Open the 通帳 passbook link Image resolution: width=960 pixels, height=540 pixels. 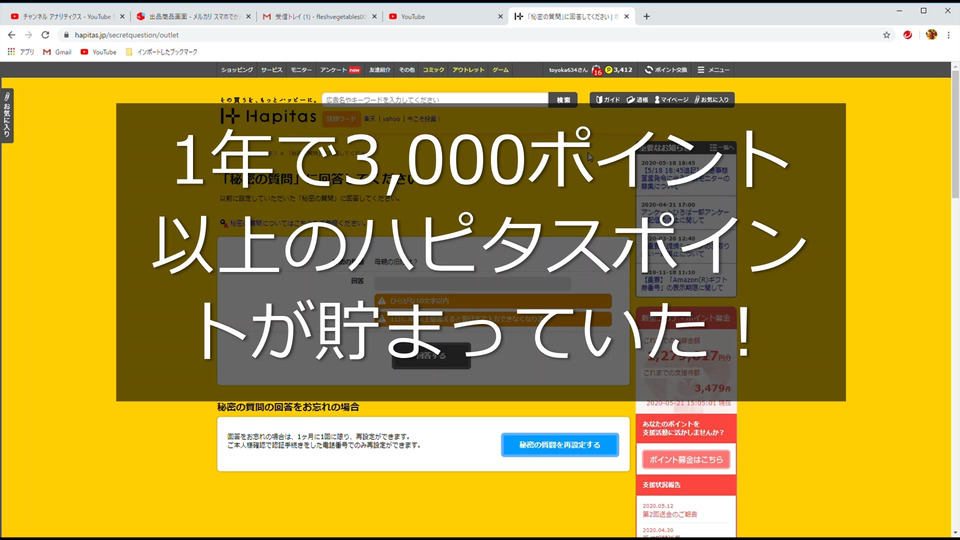tap(637, 100)
